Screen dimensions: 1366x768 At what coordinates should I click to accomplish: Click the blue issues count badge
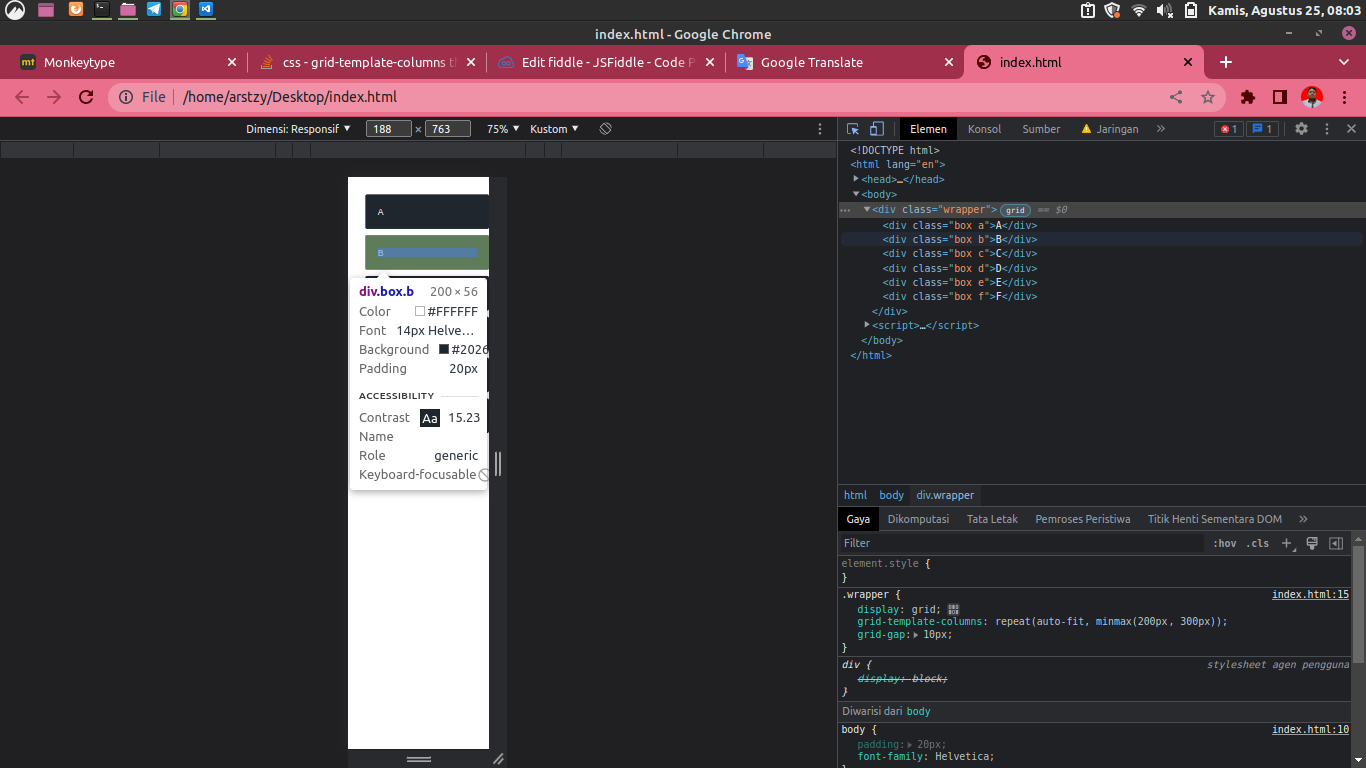tap(1262, 129)
